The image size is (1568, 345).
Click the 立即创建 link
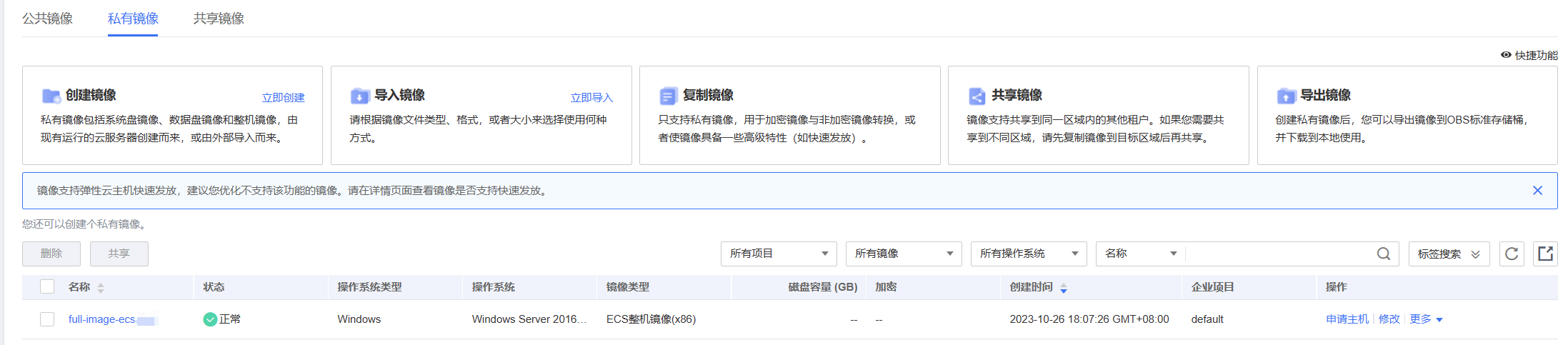(283, 98)
